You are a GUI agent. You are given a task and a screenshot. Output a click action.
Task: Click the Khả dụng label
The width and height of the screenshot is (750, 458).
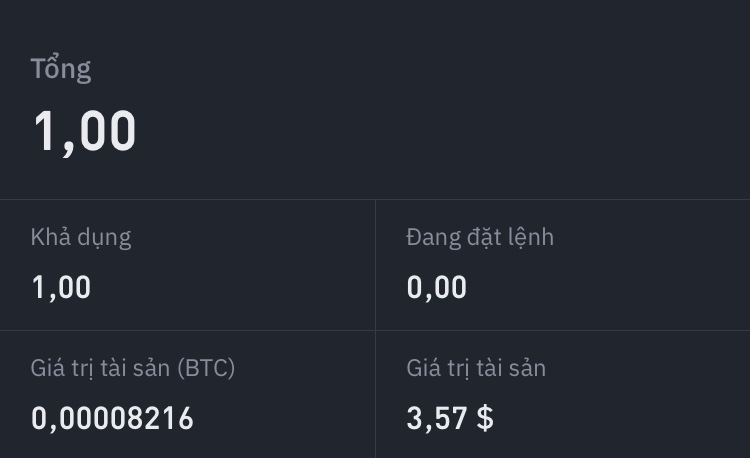(x=81, y=238)
